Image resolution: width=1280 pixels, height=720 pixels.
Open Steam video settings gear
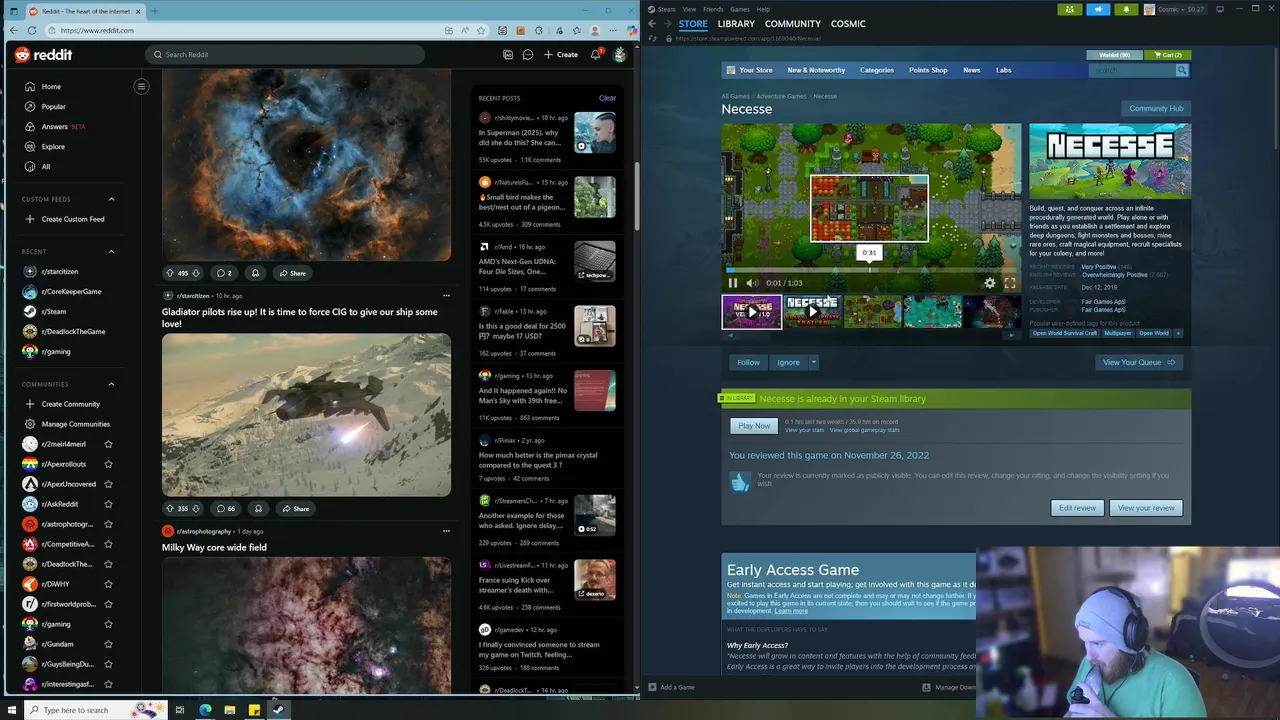click(x=990, y=283)
